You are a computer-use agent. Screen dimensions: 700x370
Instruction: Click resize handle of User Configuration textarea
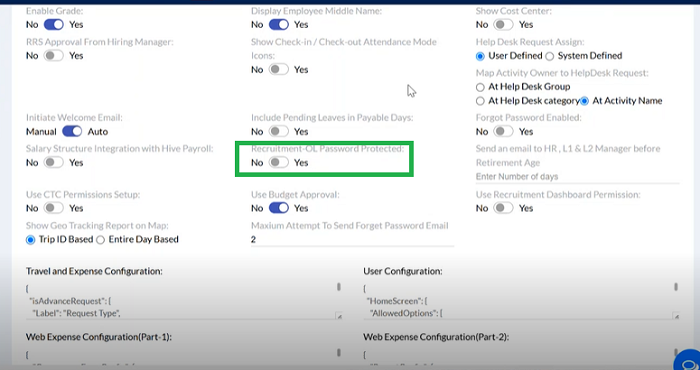676,316
